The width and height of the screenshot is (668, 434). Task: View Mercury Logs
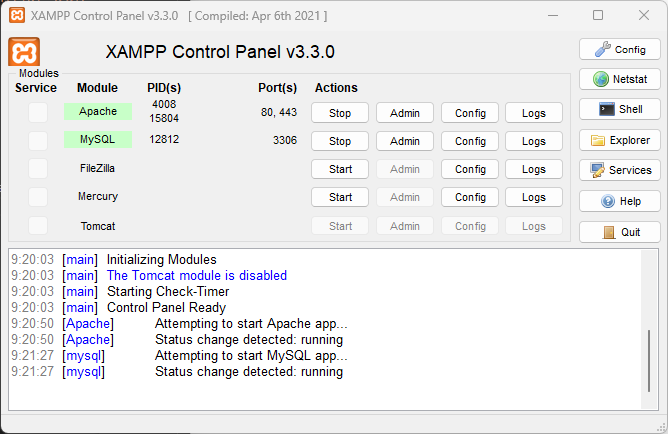click(x=534, y=197)
